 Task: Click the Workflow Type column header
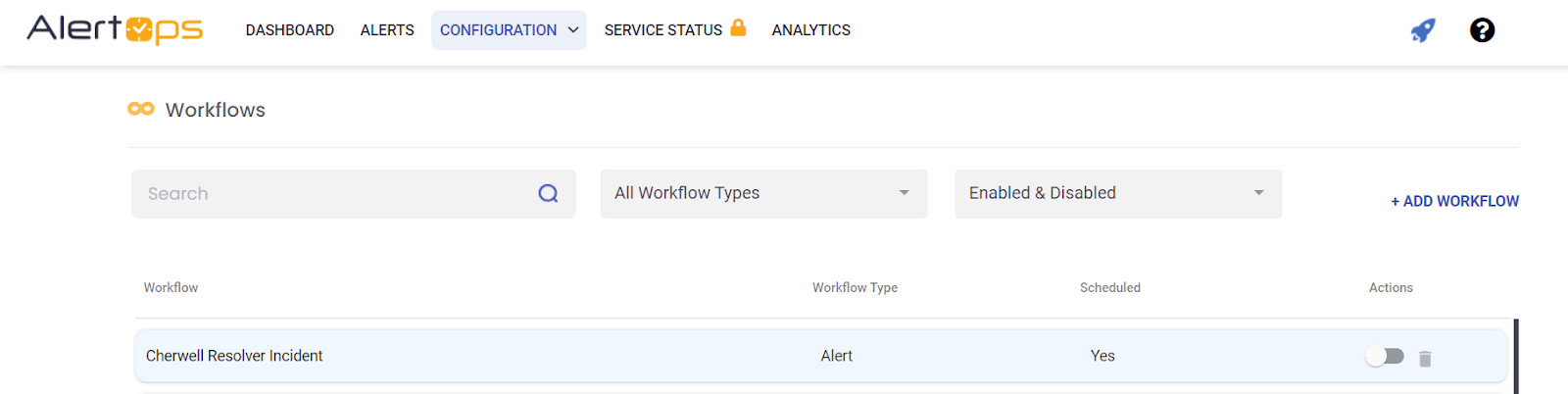855,288
